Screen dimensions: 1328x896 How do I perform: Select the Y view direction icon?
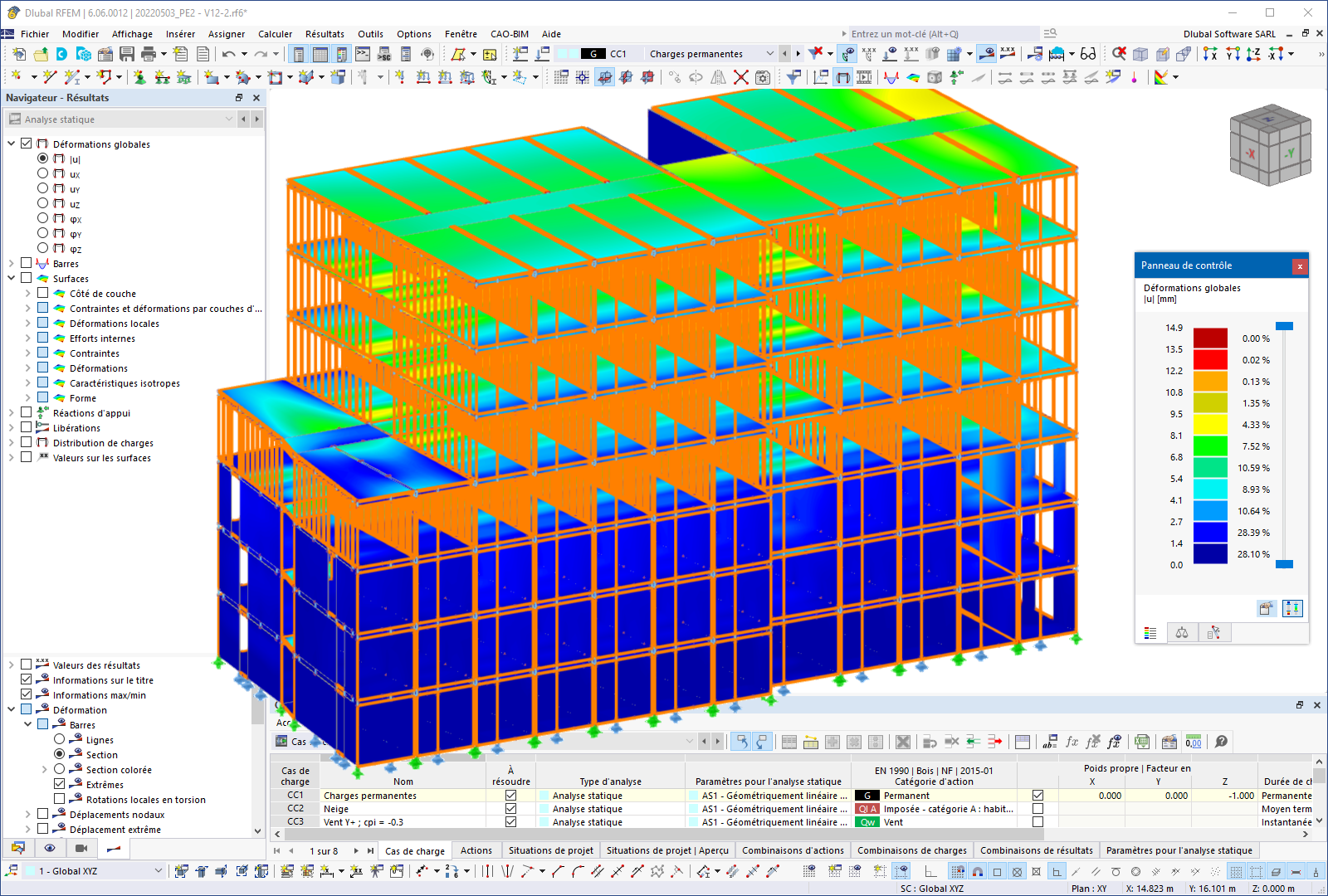point(1232,54)
